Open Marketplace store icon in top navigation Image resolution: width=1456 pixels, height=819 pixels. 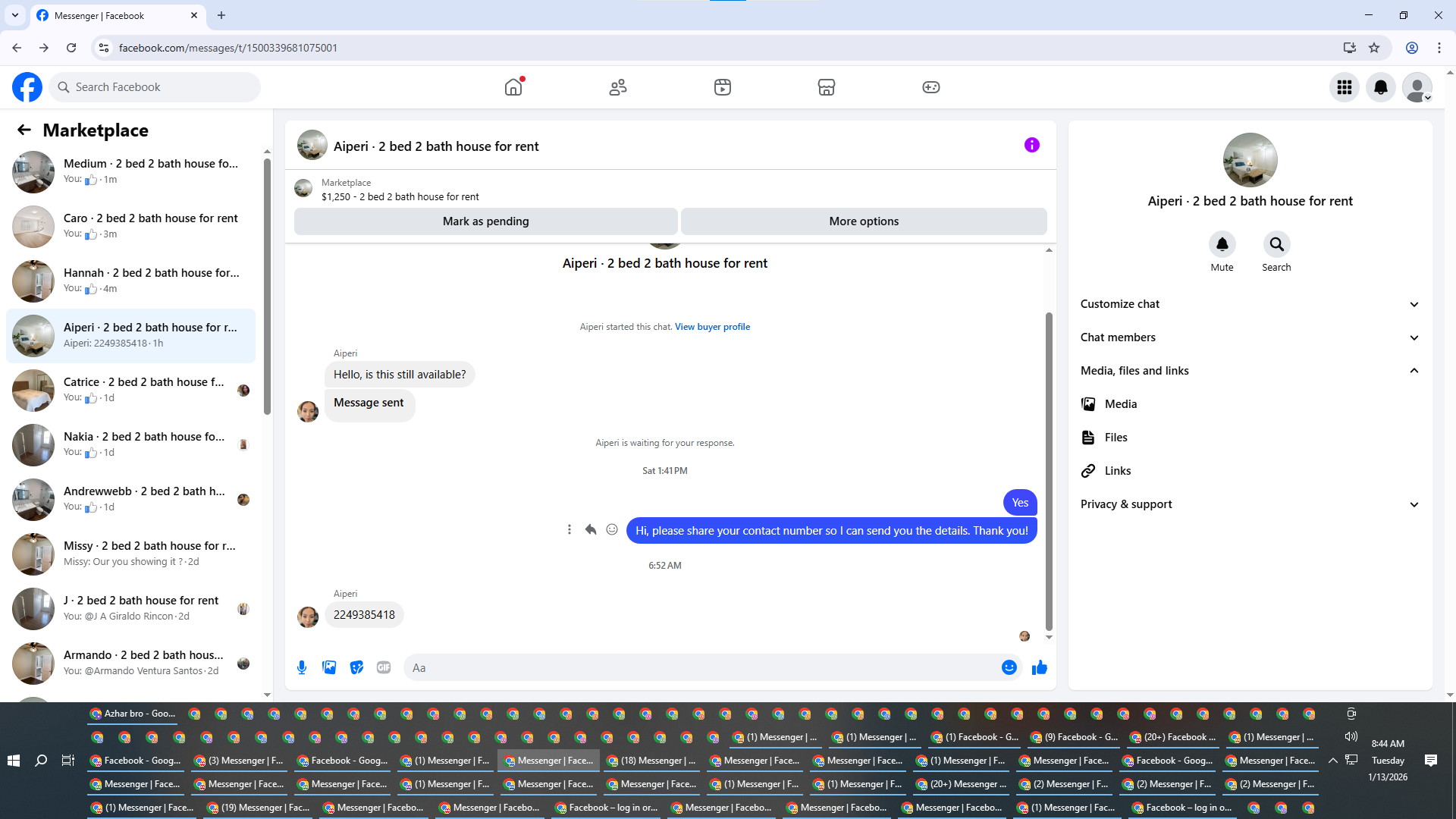pyautogui.click(x=826, y=87)
